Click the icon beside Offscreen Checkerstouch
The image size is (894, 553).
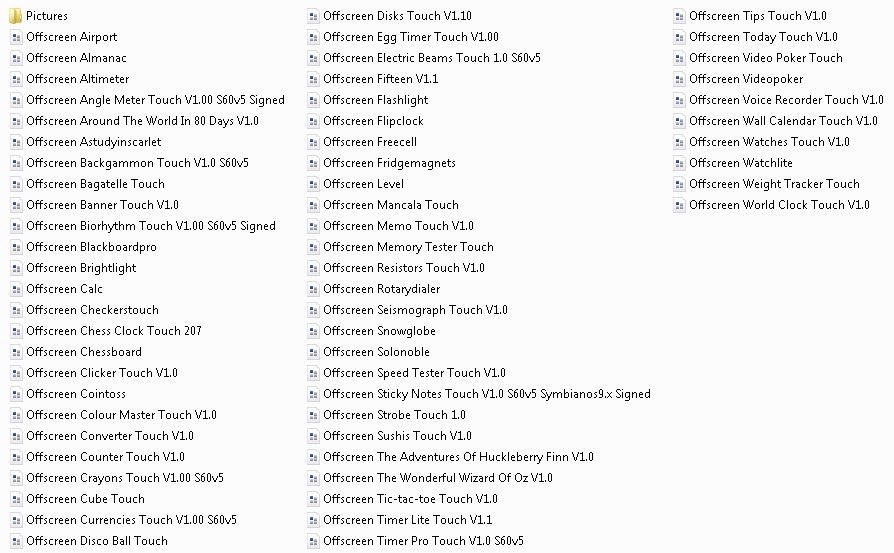[x=16, y=310]
